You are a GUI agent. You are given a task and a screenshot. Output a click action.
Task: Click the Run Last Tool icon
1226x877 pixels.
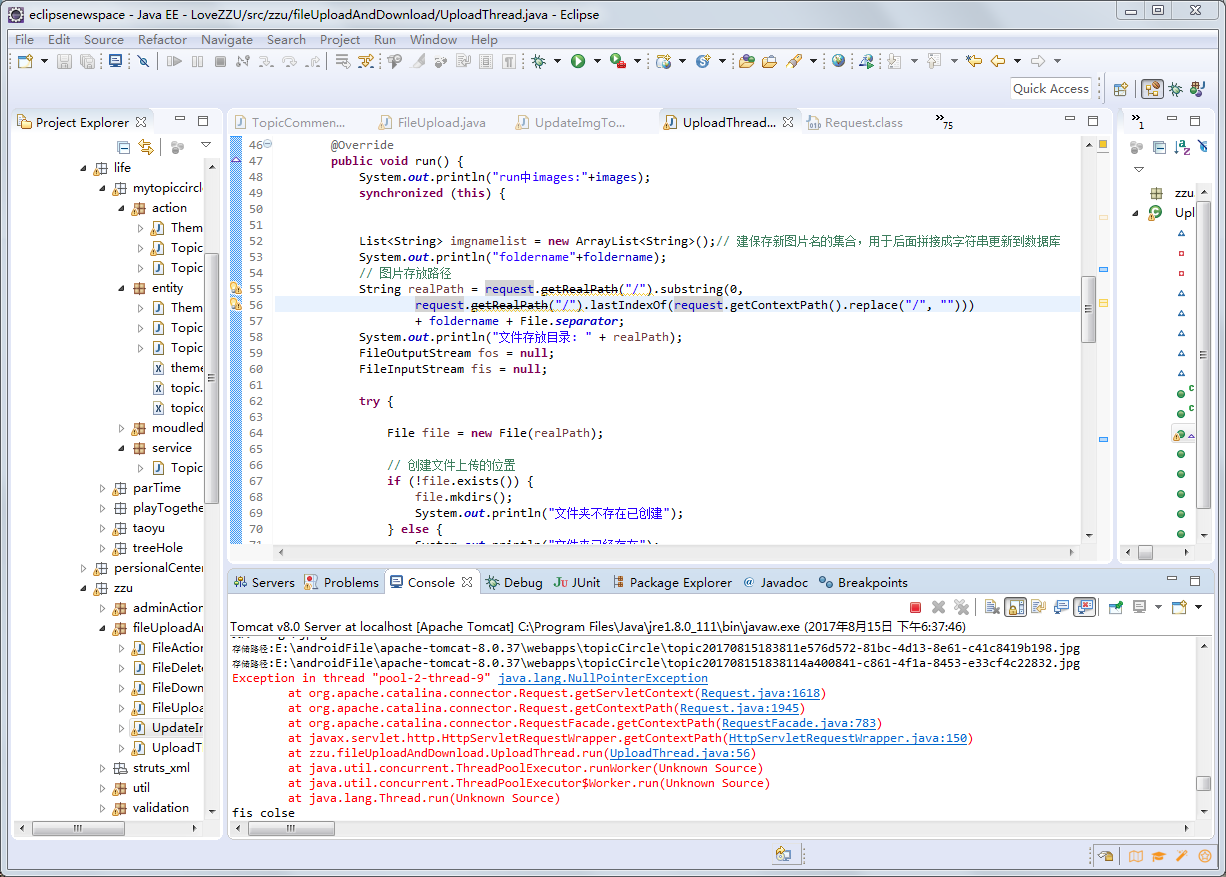[x=618, y=61]
